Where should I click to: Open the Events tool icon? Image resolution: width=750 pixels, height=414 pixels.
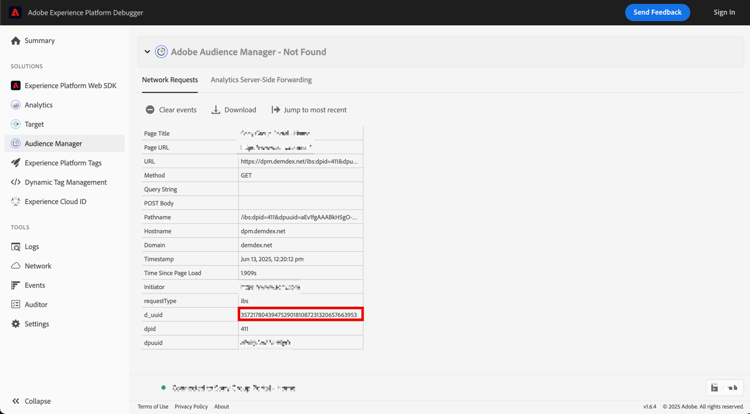pyautogui.click(x=16, y=285)
